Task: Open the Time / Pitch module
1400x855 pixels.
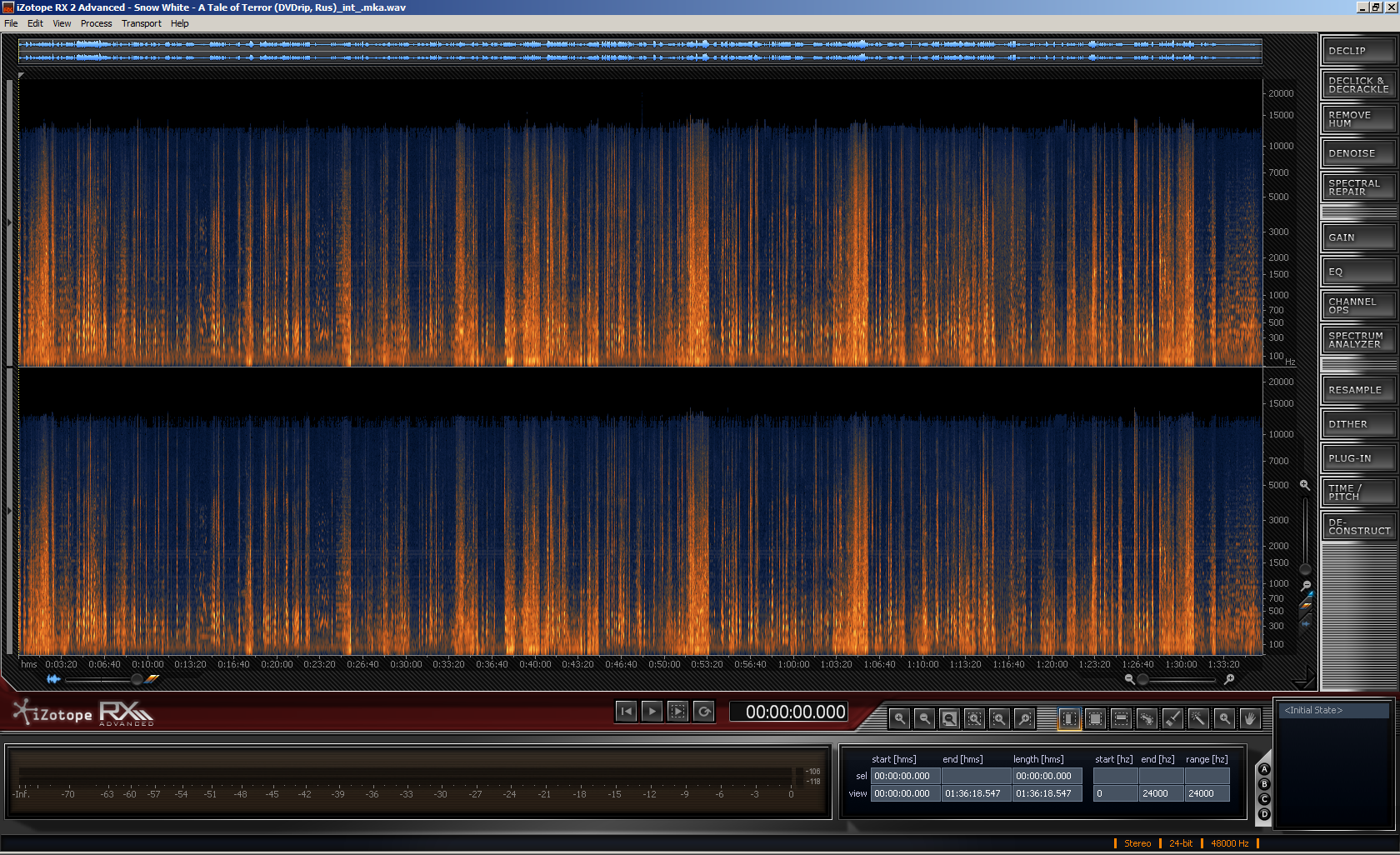Action: click(x=1358, y=492)
